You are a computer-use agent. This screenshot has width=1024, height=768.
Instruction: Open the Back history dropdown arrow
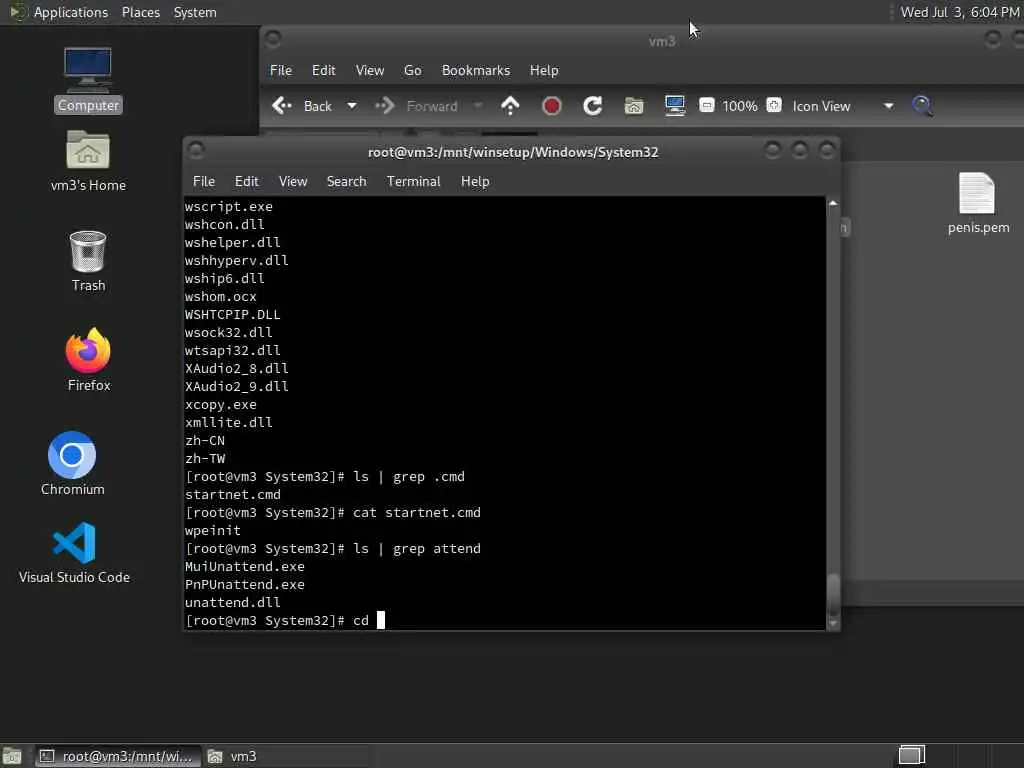tap(351, 106)
